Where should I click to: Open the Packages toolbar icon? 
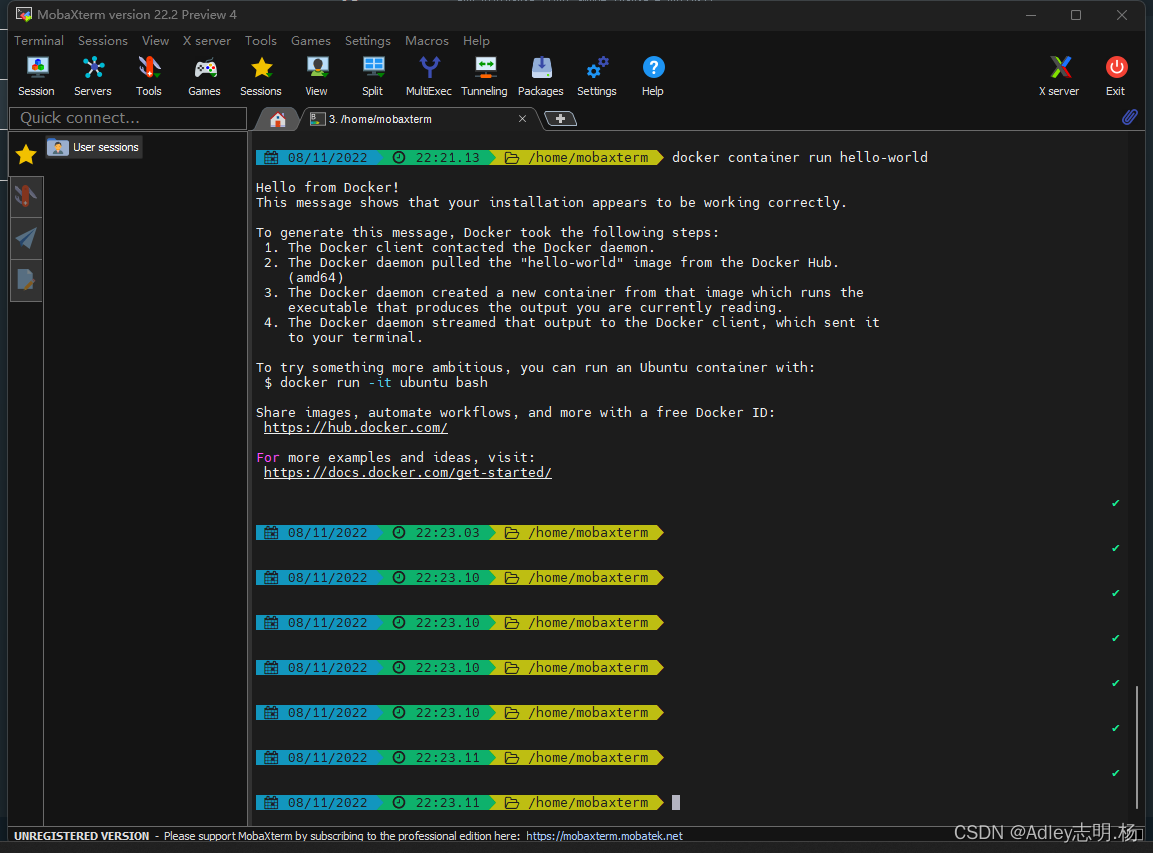click(540, 76)
